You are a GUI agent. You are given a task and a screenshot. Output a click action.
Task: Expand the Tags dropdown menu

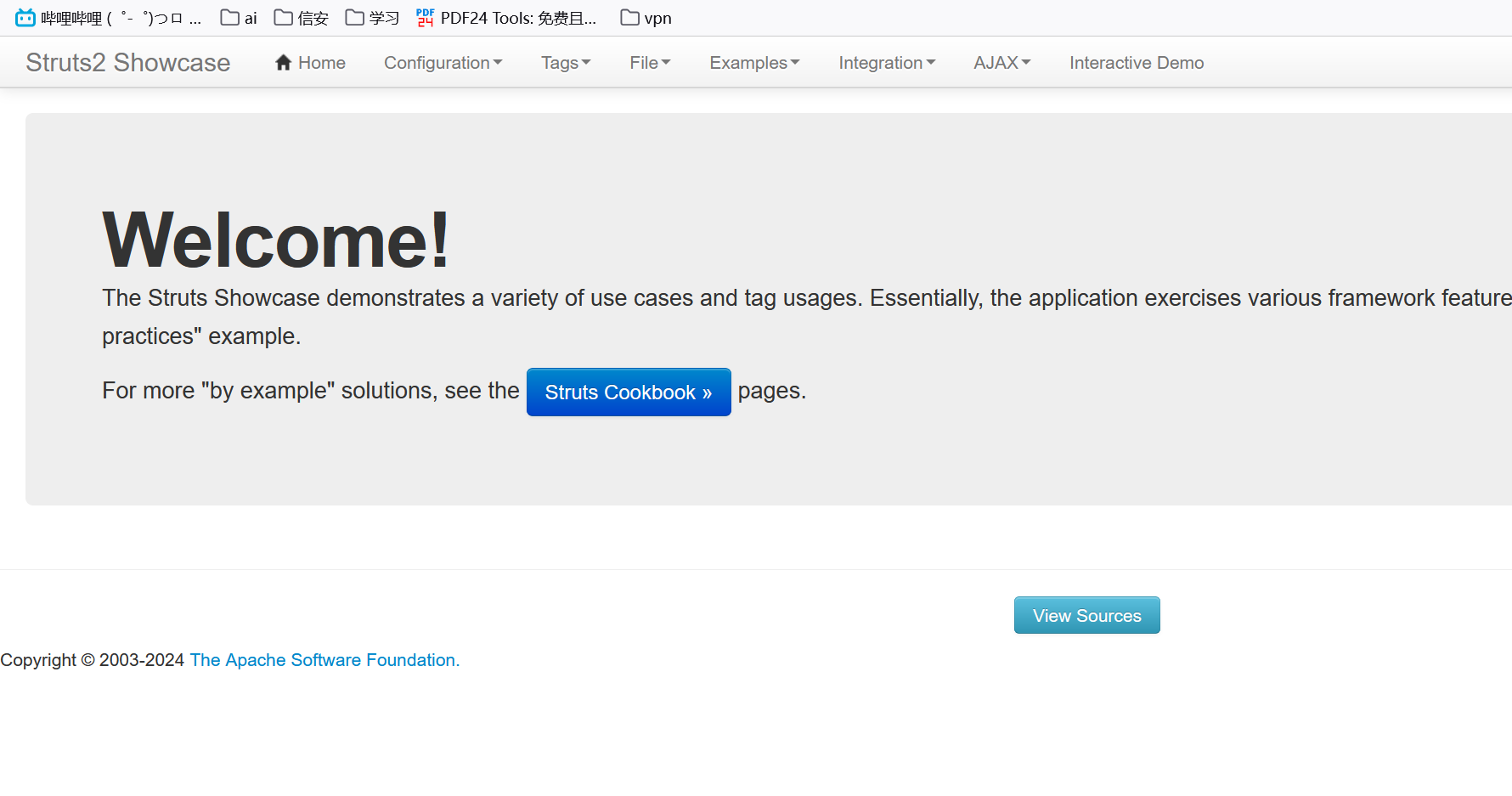click(x=566, y=63)
